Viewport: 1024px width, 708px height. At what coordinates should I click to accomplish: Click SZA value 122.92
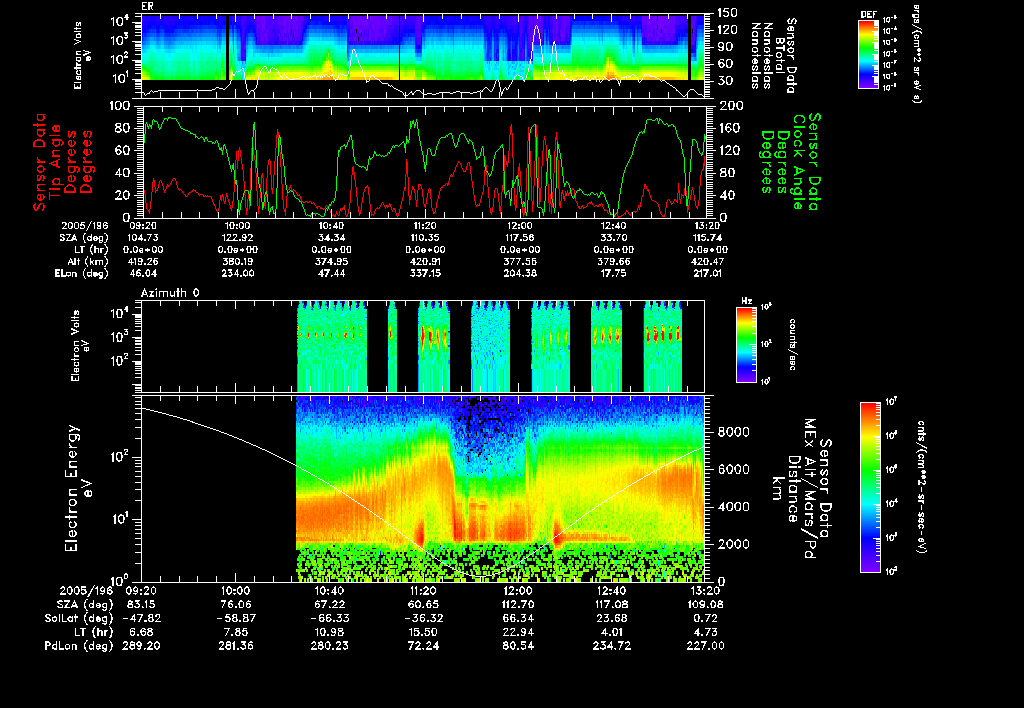tap(237, 238)
